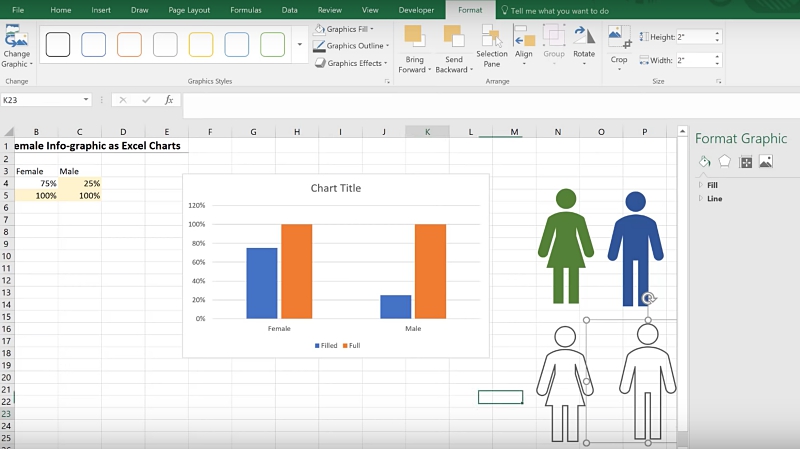Switch to the Home tab
800x449 pixels.
(61, 10)
